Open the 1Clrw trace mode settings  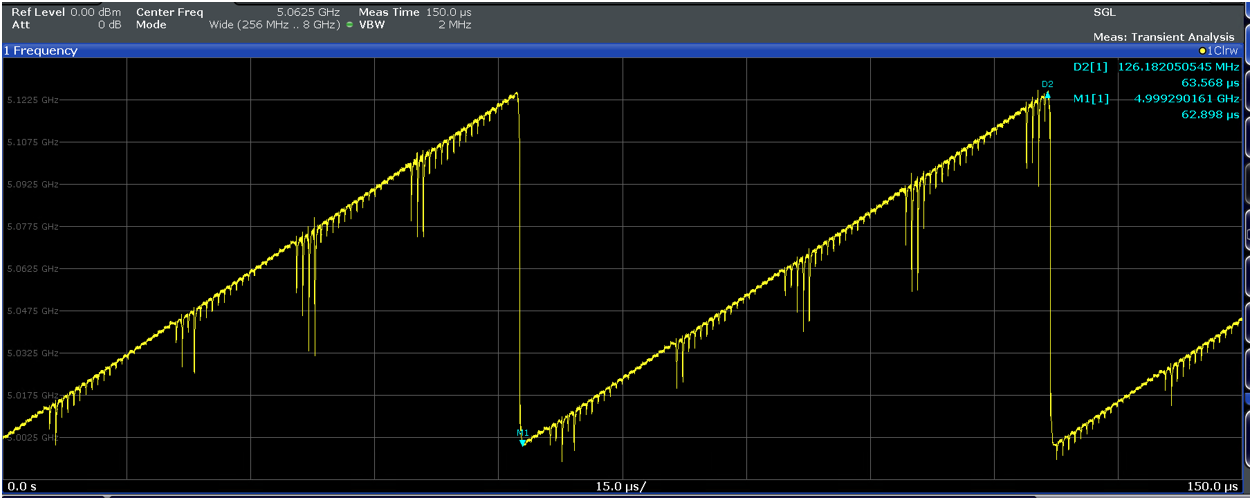pyautogui.click(x=1221, y=51)
